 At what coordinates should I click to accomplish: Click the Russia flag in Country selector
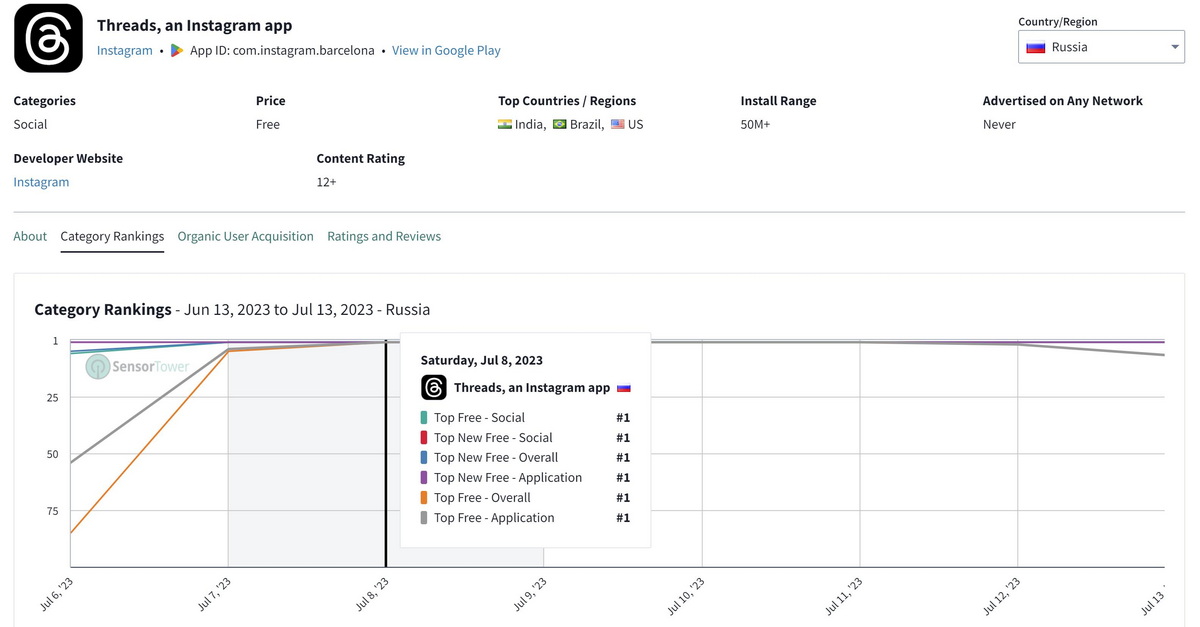coord(1036,47)
